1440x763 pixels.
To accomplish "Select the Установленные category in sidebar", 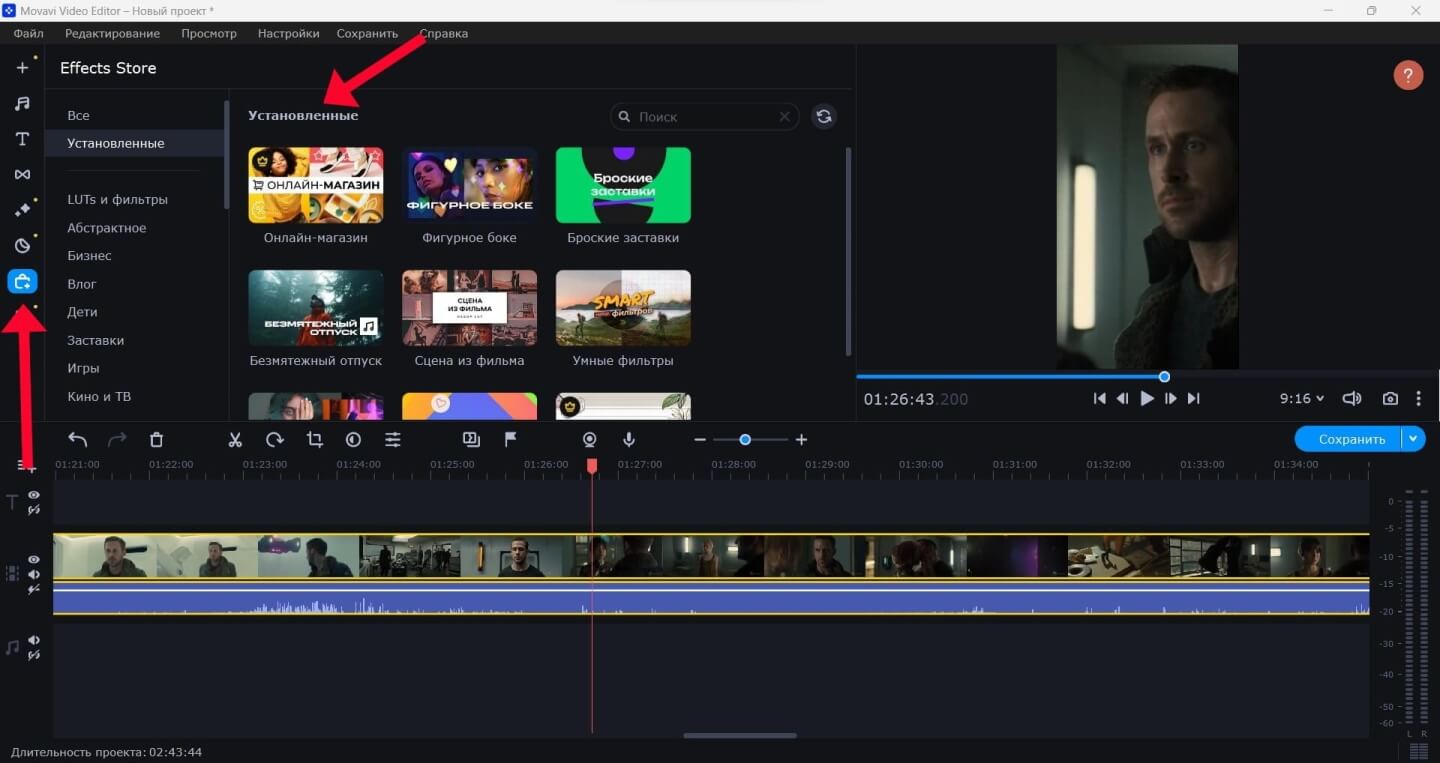I will pos(134,143).
